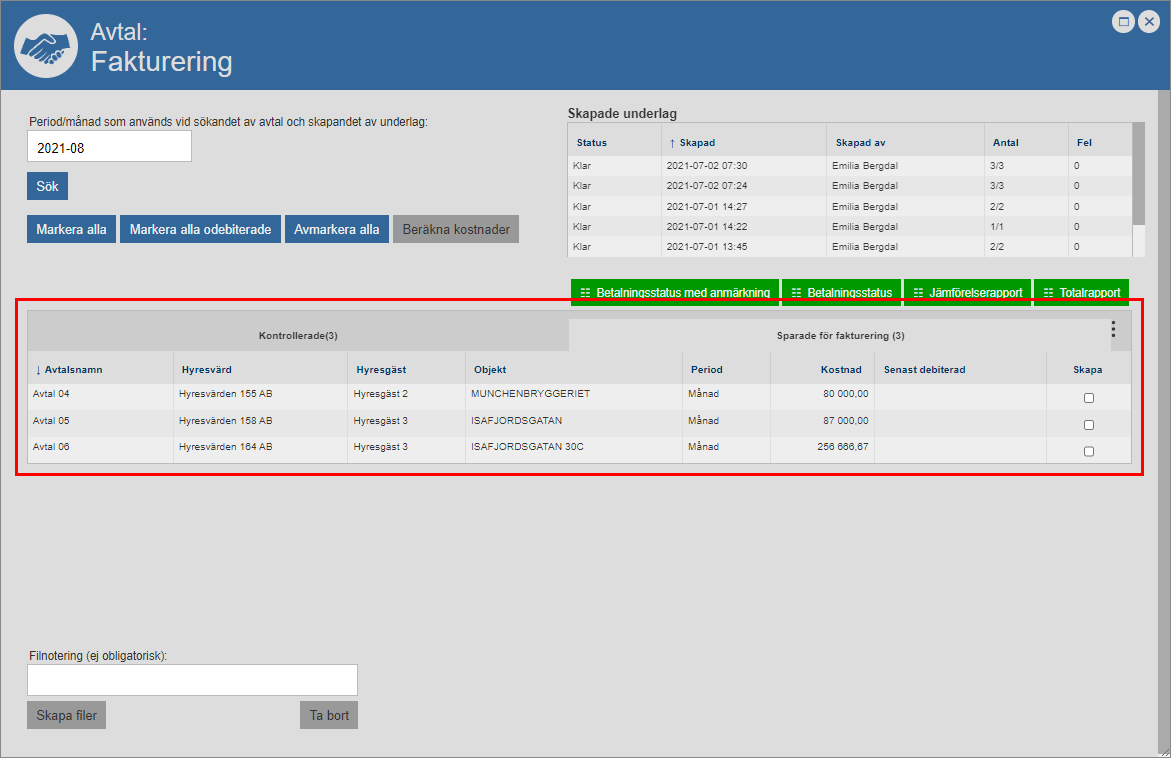Click the Markera alla odebiterade button
Image resolution: width=1171 pixels, height=758 pixels.
pos(200,229)
